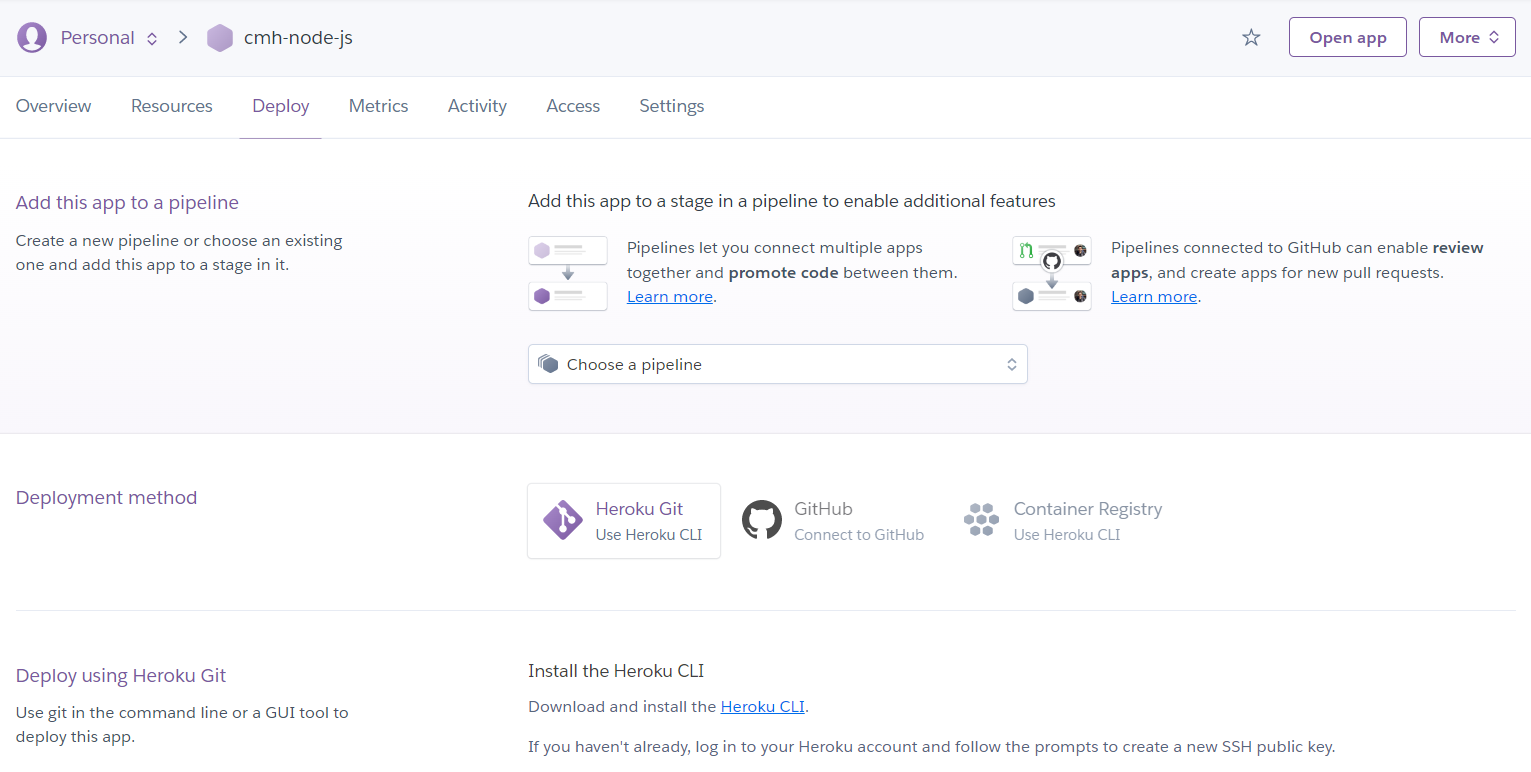
Task: Switch to the Overview tab
Action: [x=54, y=106]
